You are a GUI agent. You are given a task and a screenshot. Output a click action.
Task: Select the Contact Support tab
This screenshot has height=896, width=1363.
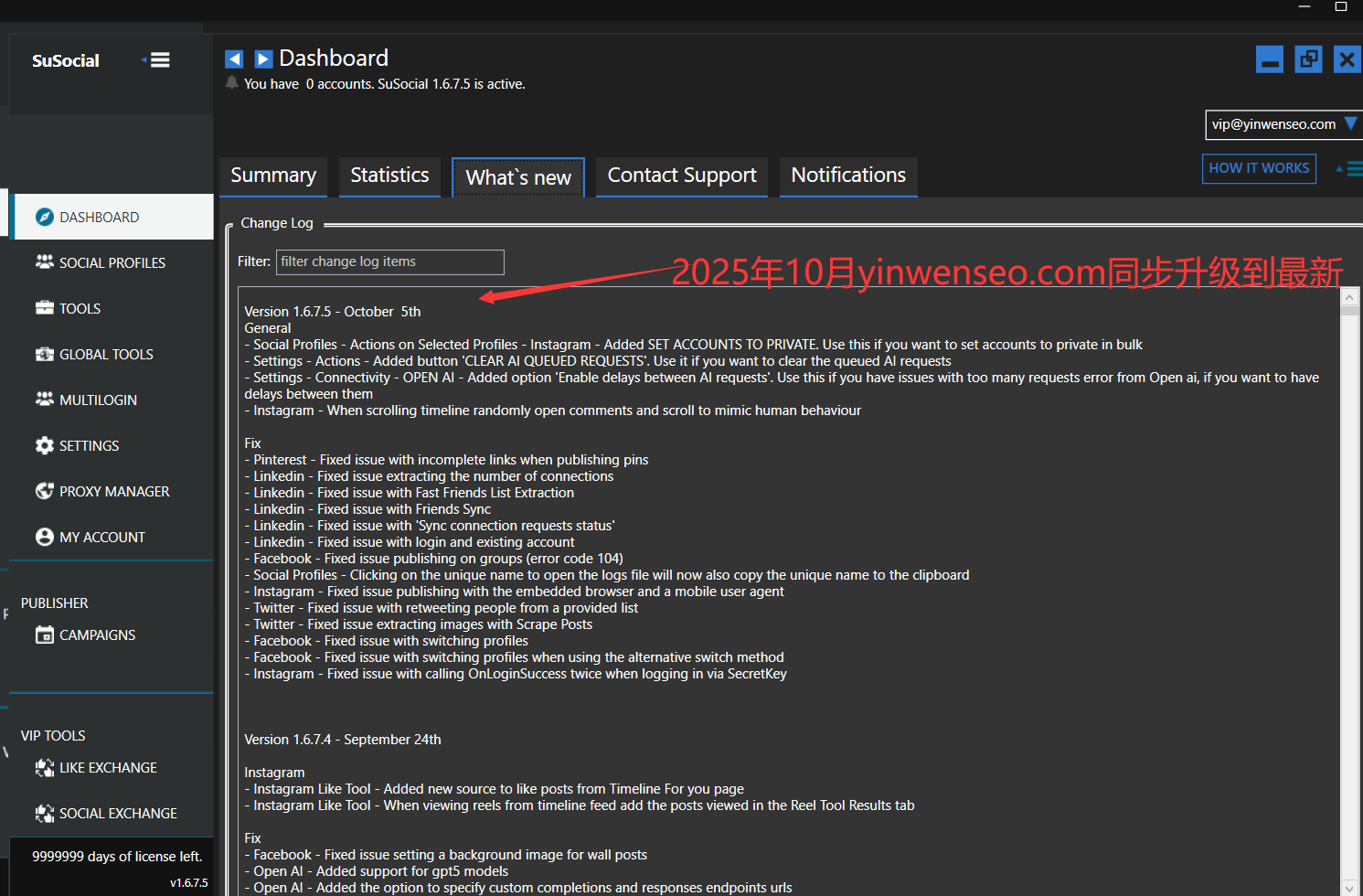point(682,176)
